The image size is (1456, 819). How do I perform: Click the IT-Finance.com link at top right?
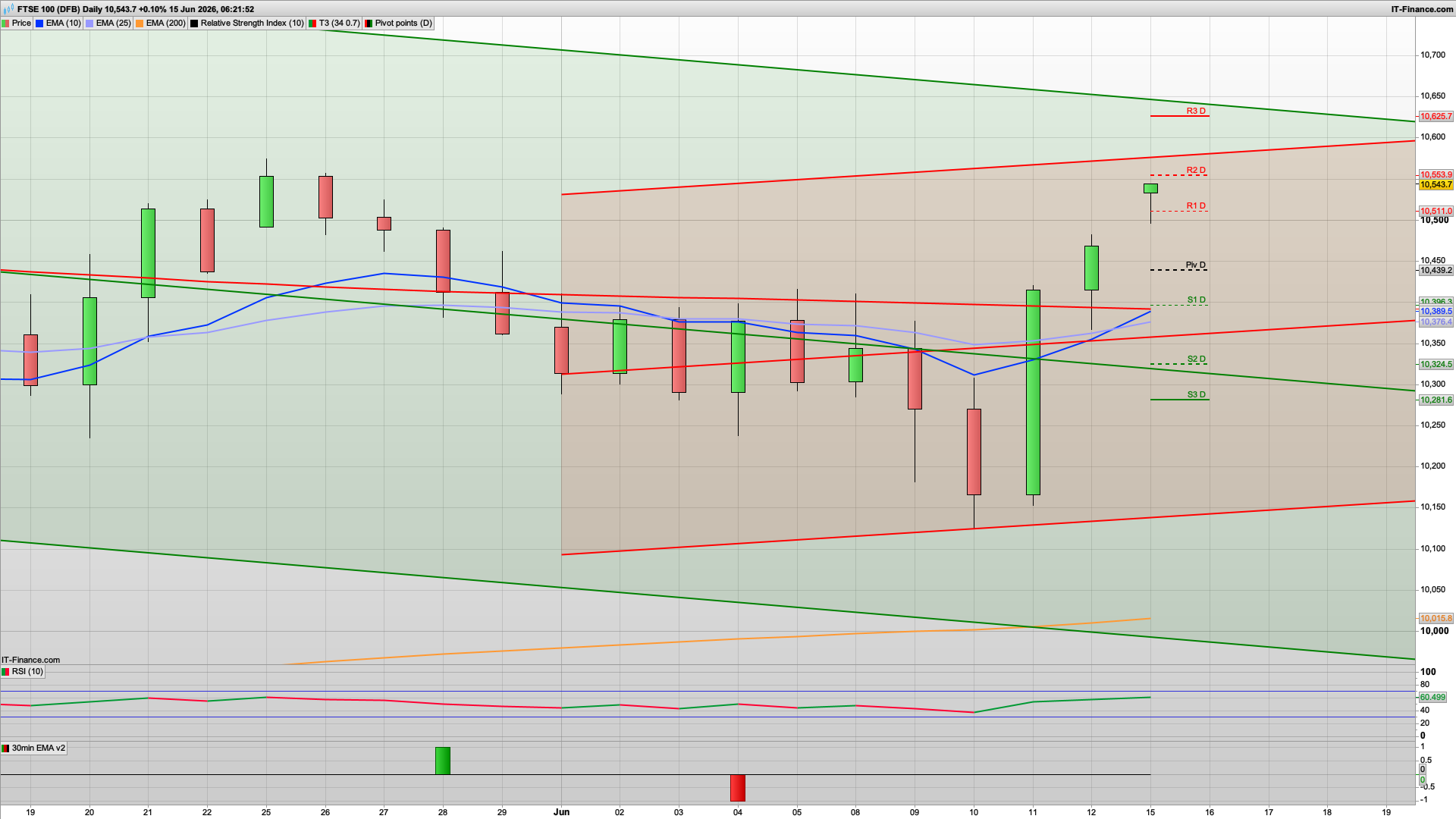1422,9
